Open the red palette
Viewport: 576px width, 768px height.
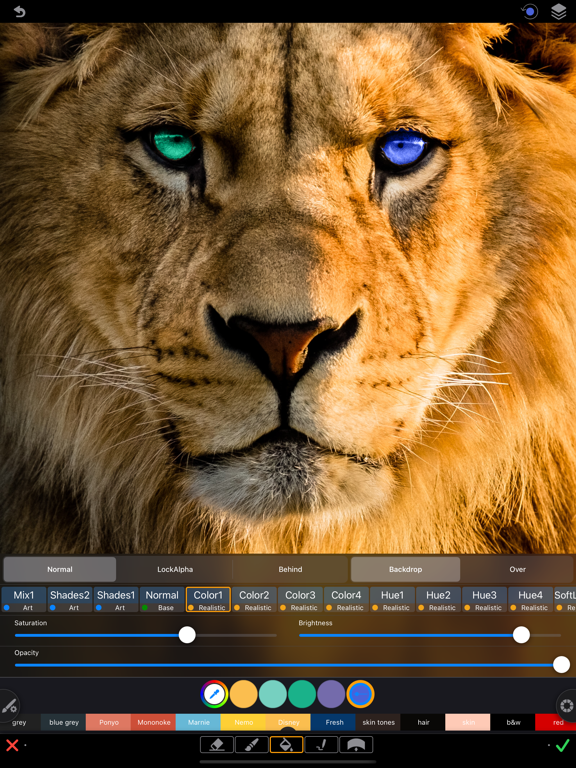(556, 722)
